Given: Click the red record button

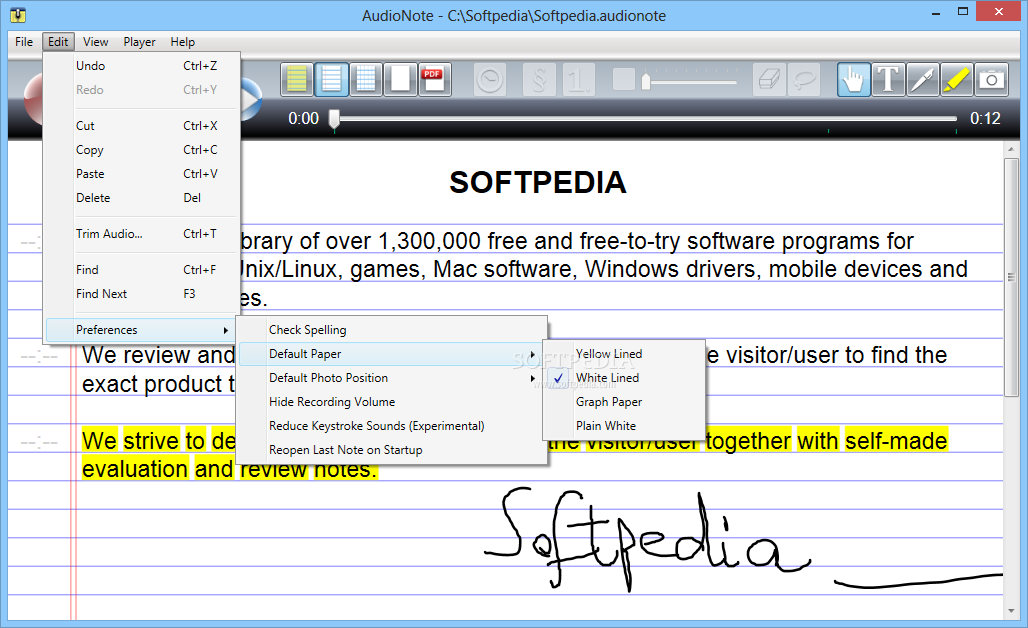Looking at the screenshot, I should click(33, 98).
